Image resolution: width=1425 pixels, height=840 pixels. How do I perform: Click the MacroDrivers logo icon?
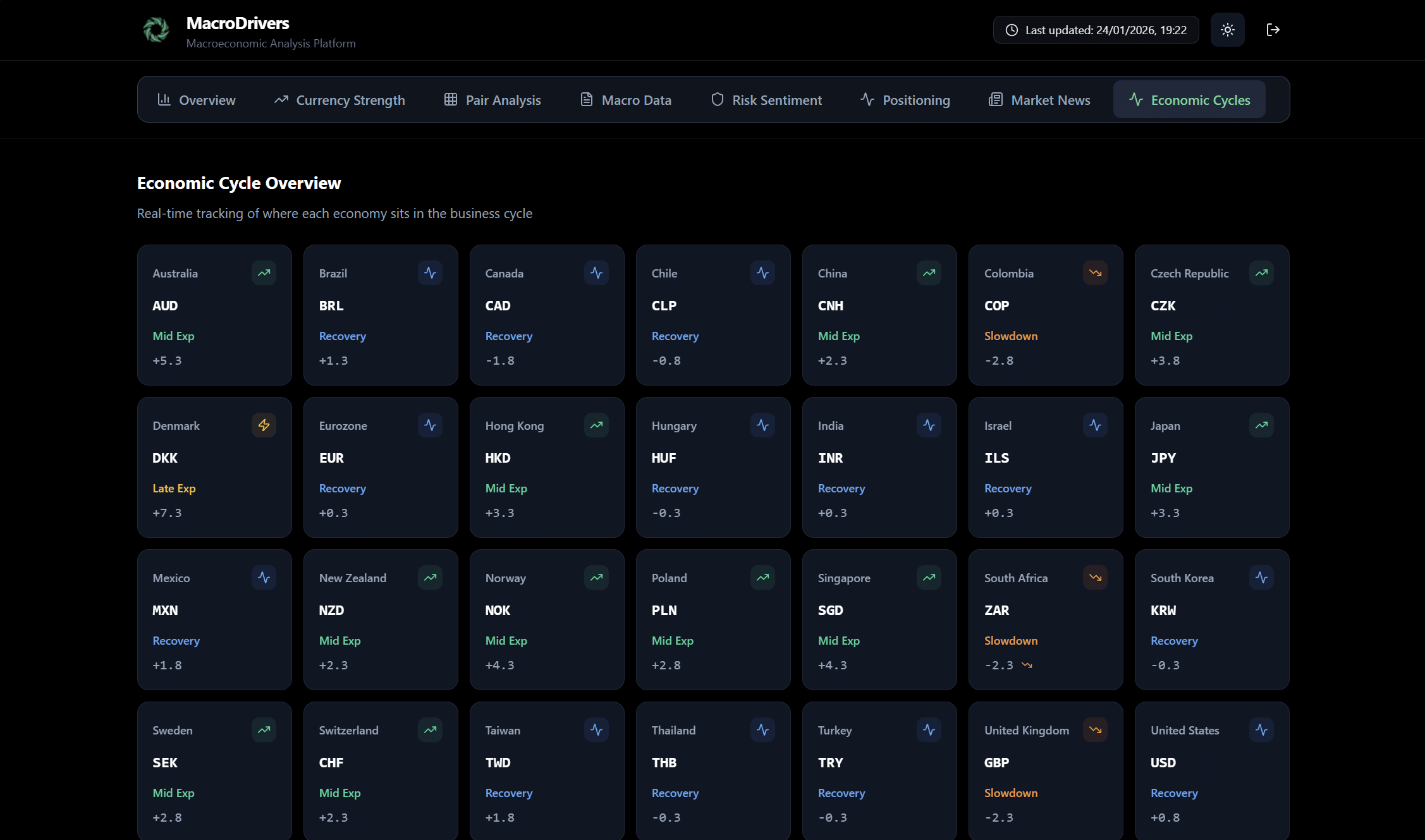pos(156,30)
